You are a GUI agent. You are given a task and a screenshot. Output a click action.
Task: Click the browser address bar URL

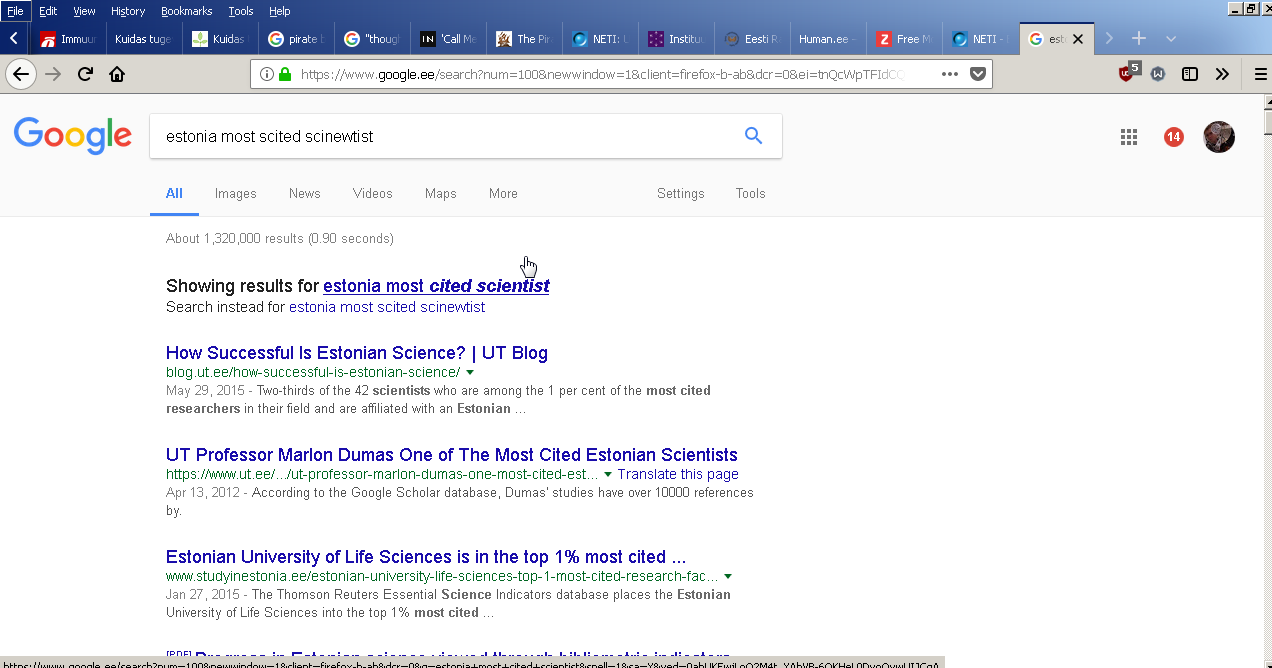[x=602, y=74]
